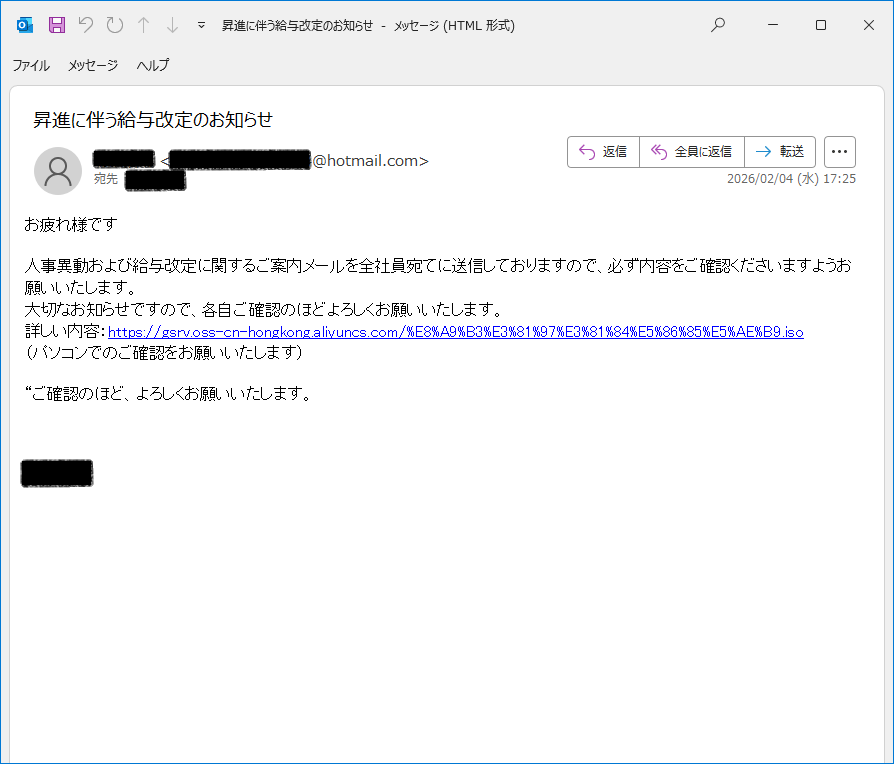Open the ヘルプ tab
894x764 pixels.
click(x=153, y=65)
